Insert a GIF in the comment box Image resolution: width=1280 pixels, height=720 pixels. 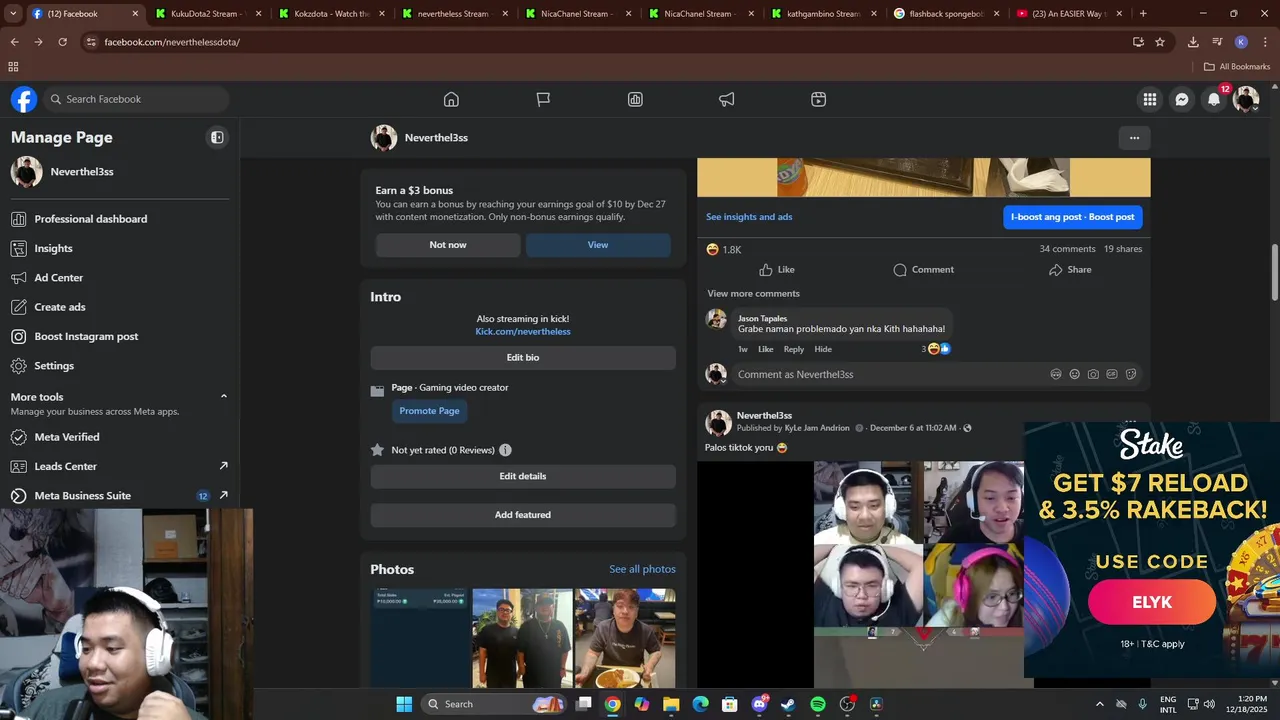[x=1112, y=374]
